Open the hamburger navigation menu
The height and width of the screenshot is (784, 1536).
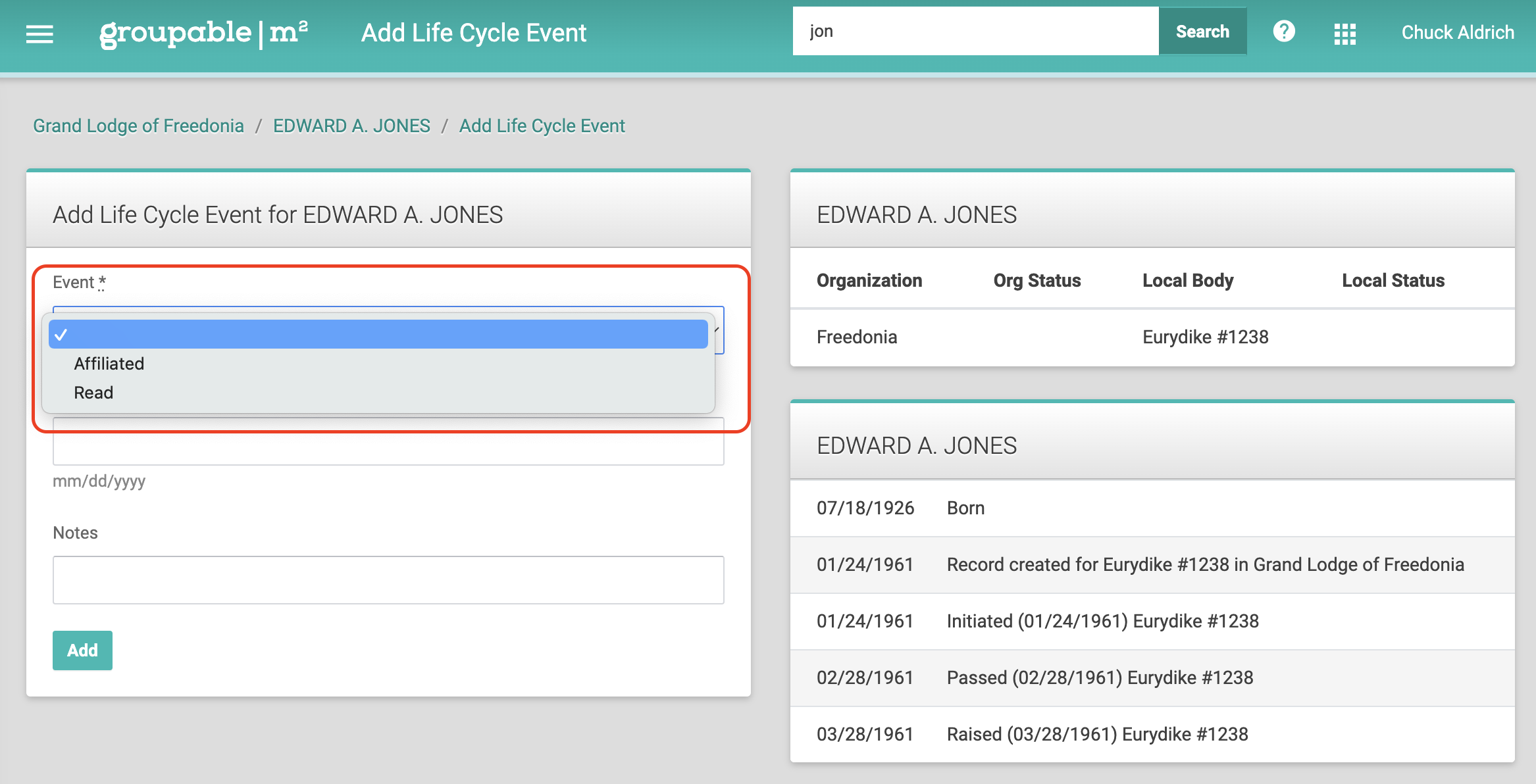coord(39,33)
